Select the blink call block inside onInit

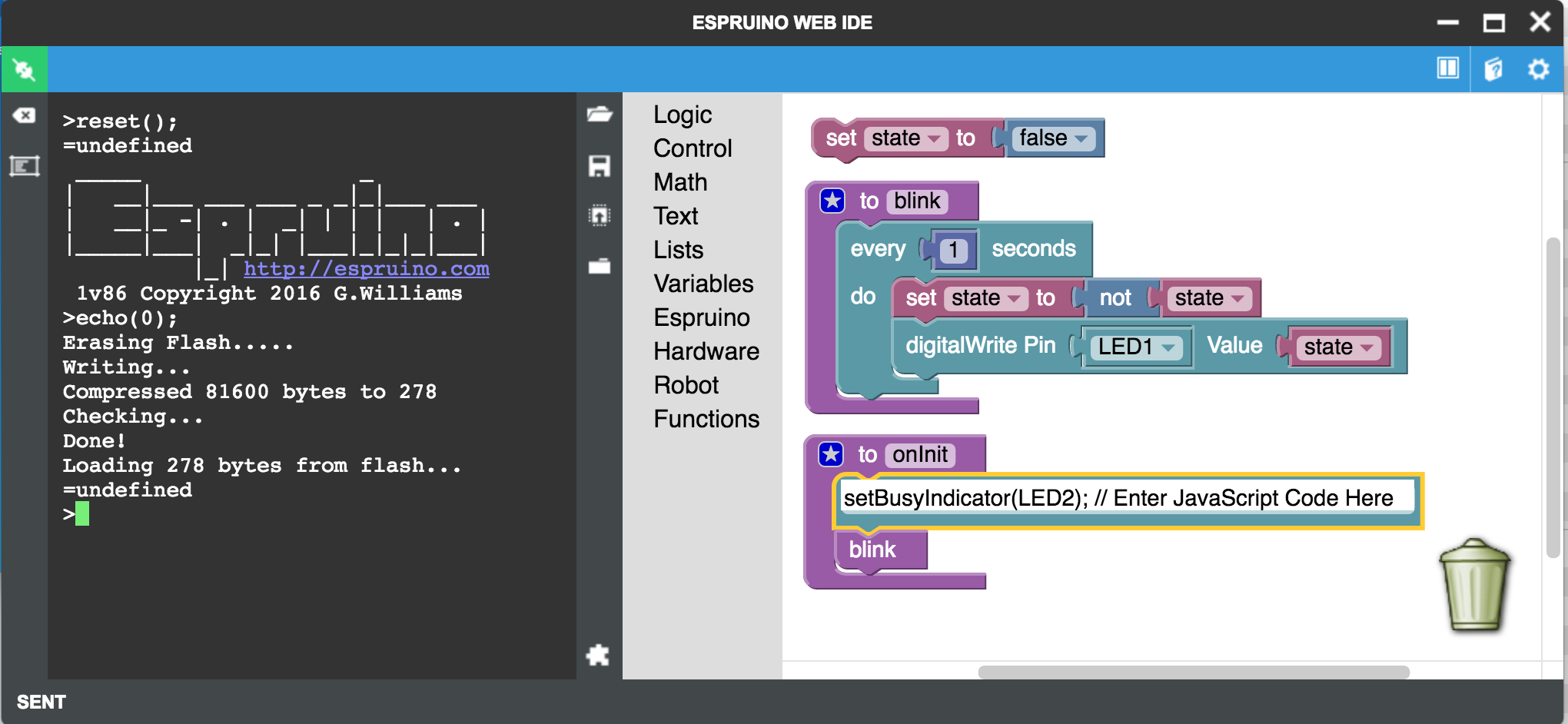point(881,550)
